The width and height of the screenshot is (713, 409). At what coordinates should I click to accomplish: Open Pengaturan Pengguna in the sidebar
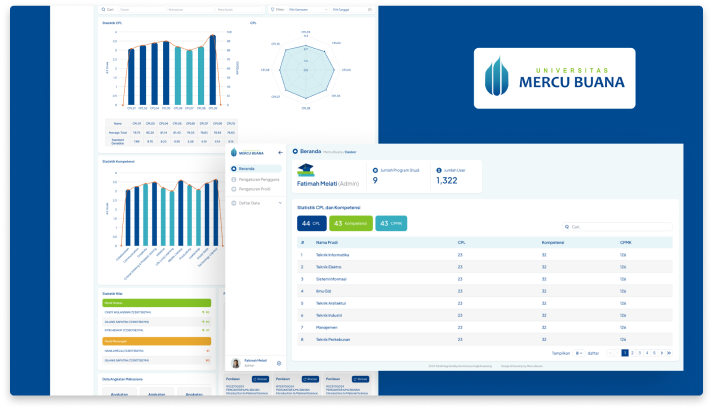tap(257, 178)
